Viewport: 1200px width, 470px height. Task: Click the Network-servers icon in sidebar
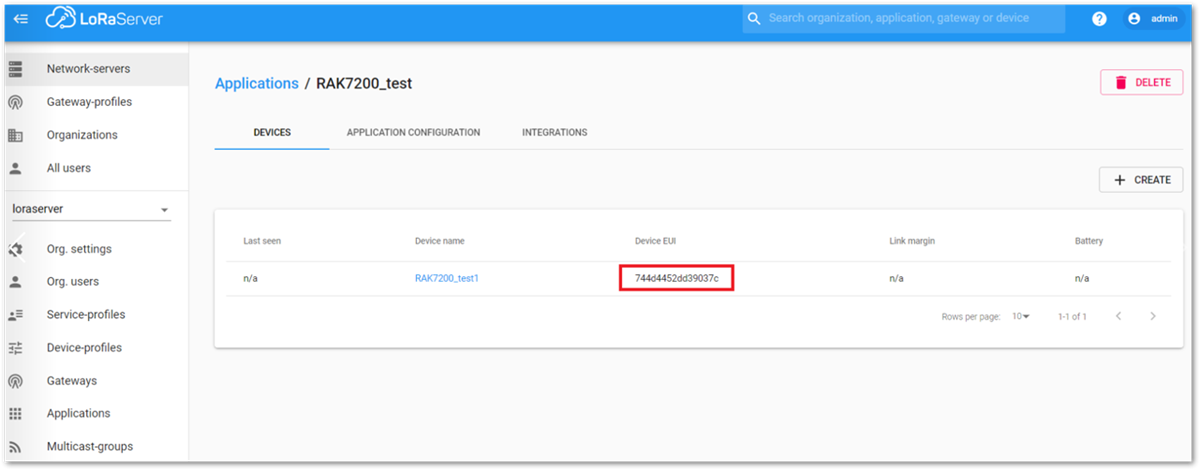[15, 69]
